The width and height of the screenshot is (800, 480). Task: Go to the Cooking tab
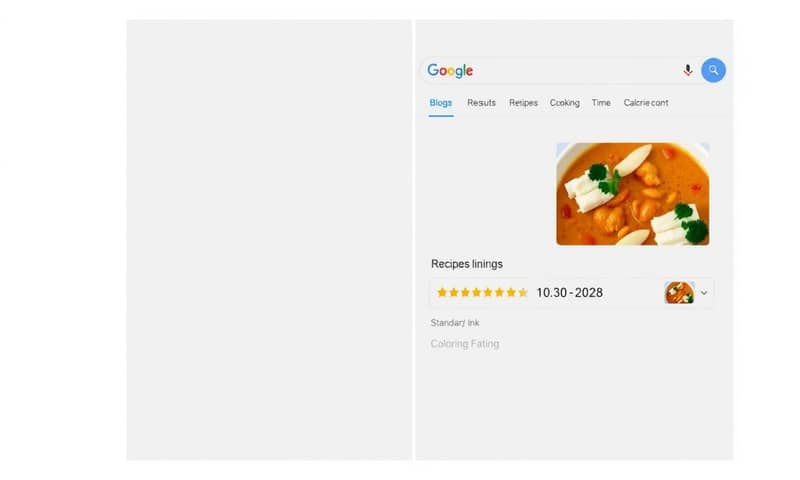(x=564, y=103)
